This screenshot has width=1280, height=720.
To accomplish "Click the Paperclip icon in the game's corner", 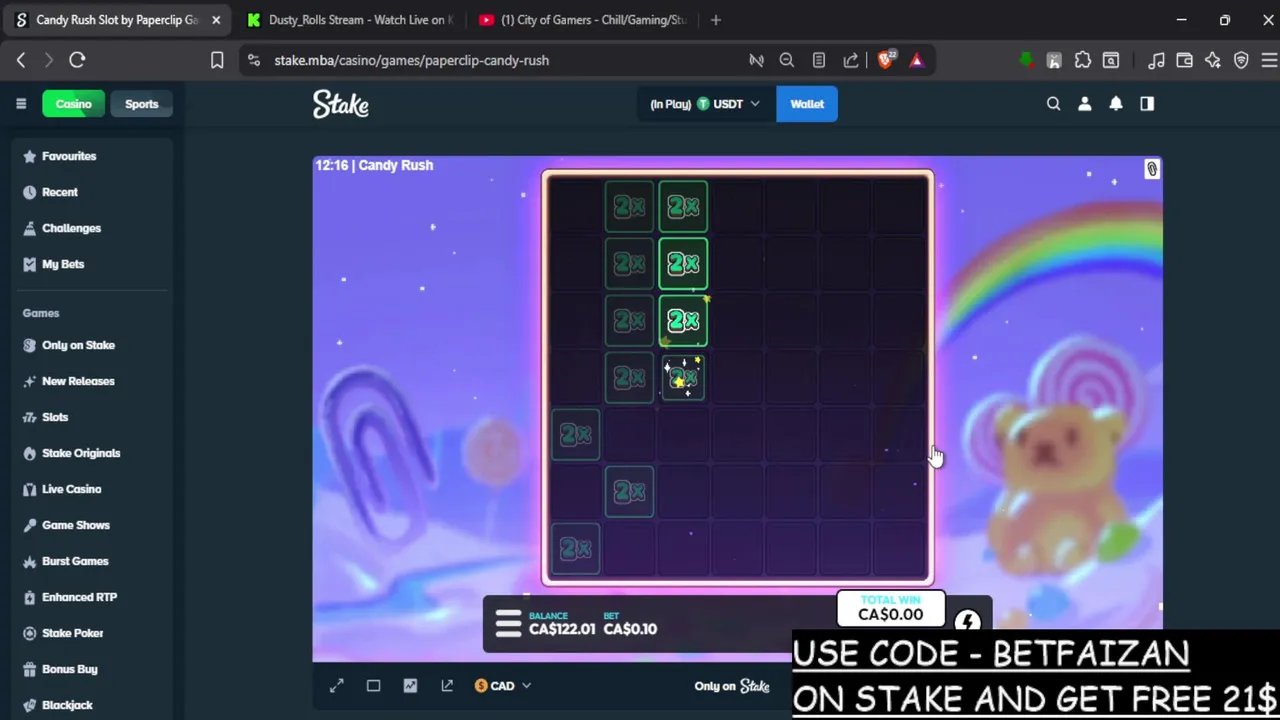I will [x=1151, y=170].
